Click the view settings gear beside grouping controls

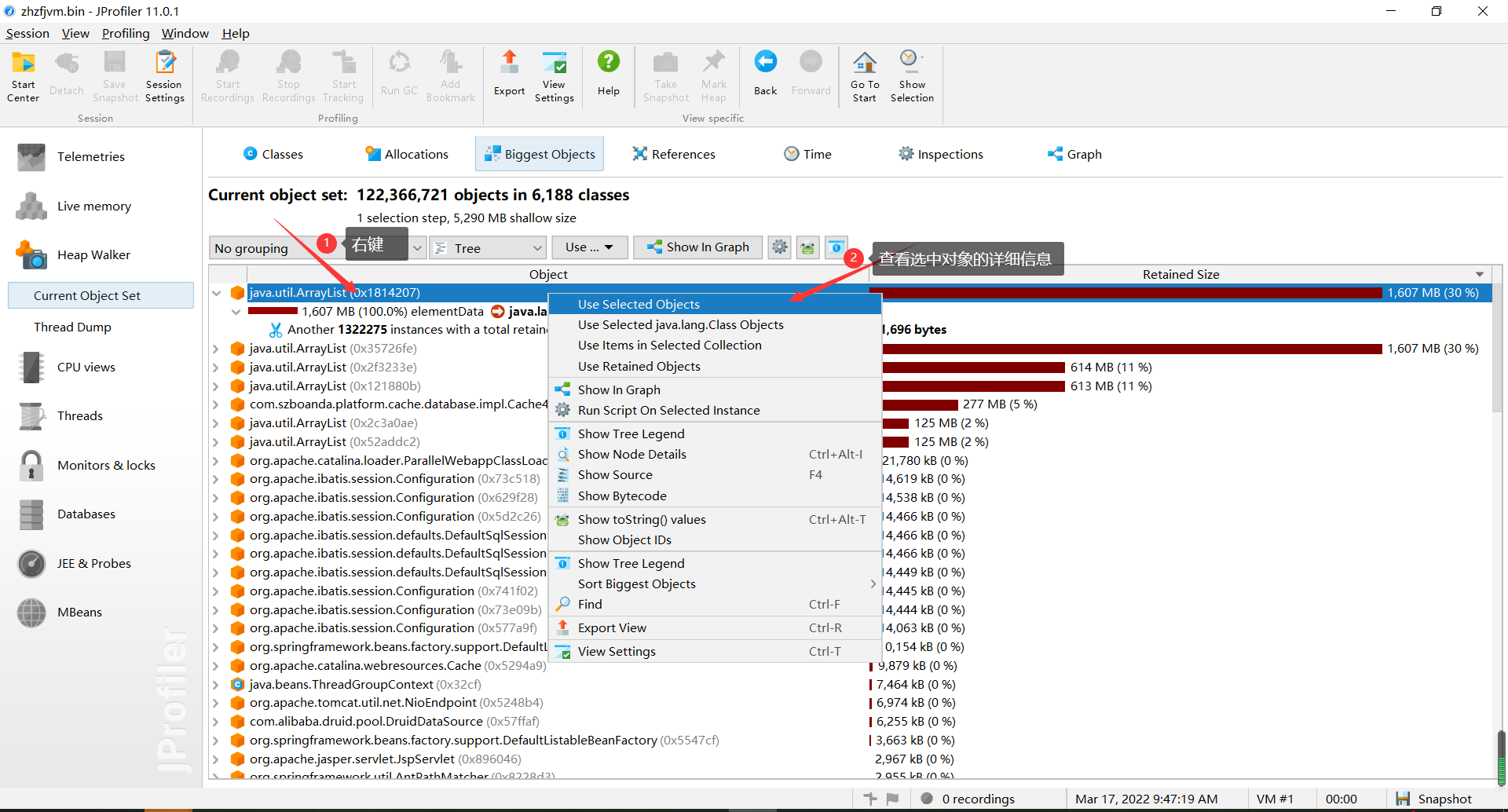click(779, 247)
